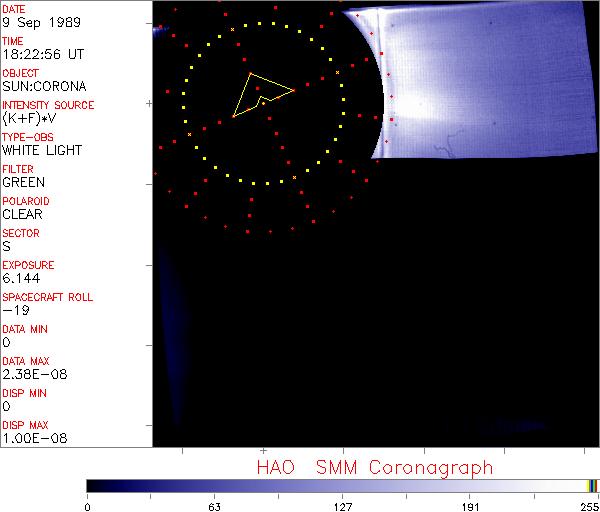
Task: Click the 'HAO SMM Coronagraph' title text
Action: pyautogui.click(x=375, y=468)
